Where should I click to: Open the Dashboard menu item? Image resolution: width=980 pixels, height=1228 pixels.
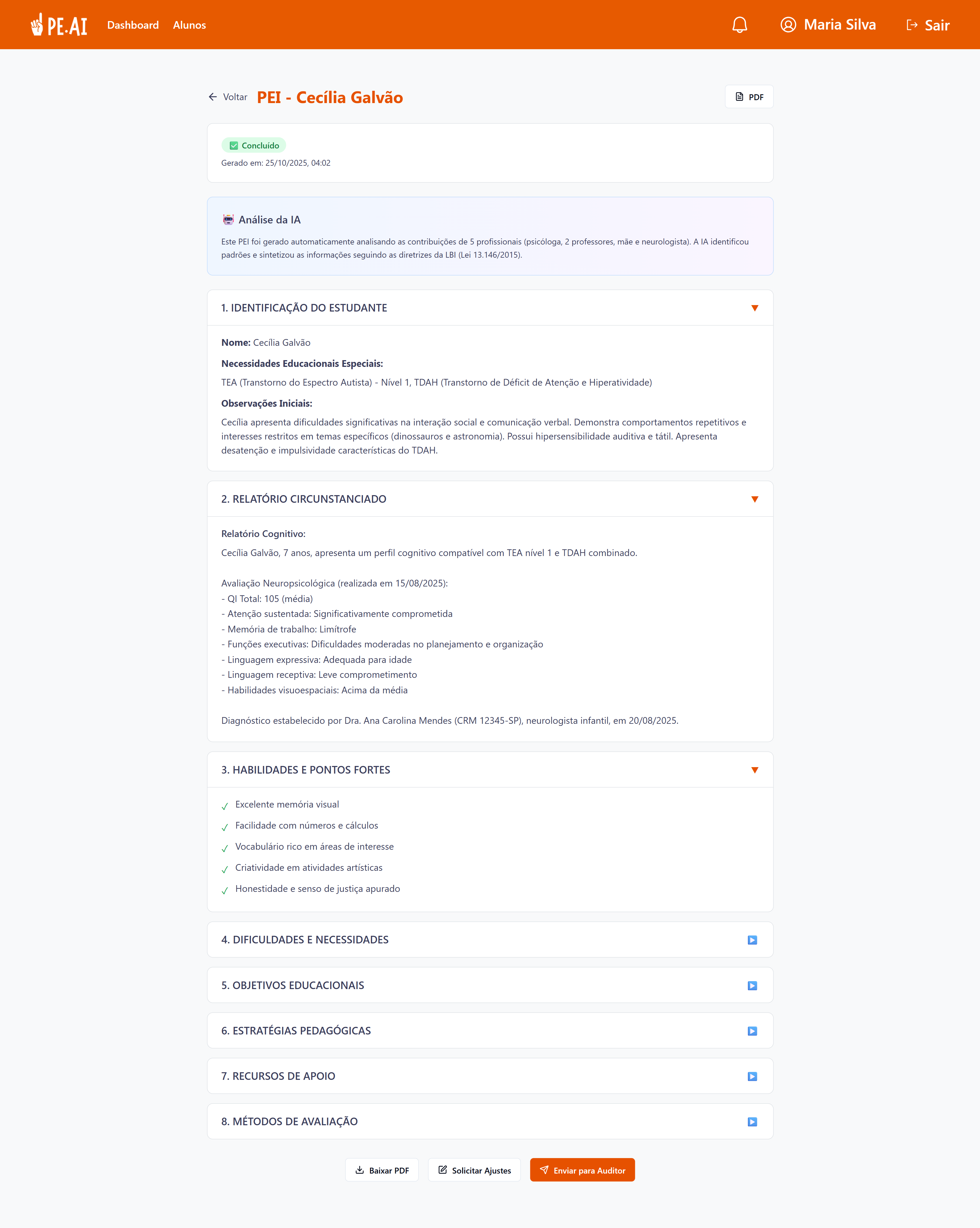pyautogui.click(x=133, y=25)
